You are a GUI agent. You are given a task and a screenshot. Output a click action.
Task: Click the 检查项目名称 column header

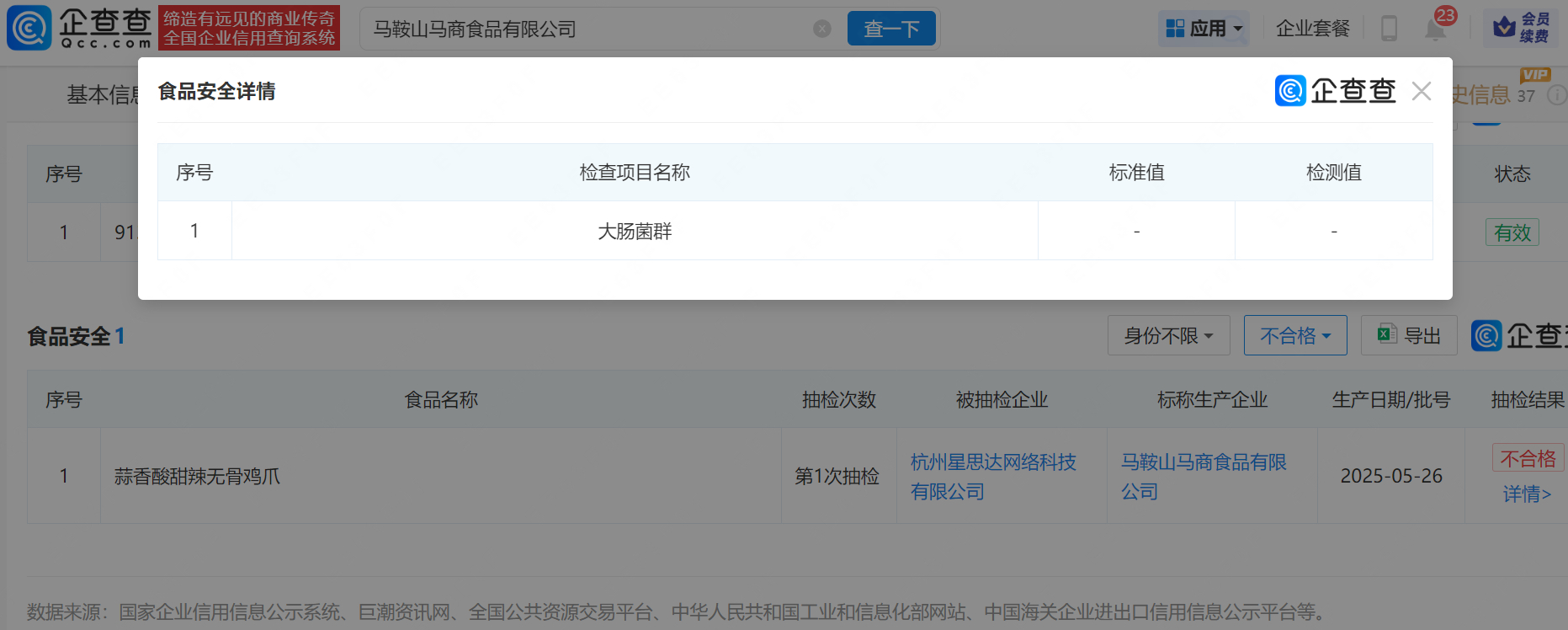[635, 173]
